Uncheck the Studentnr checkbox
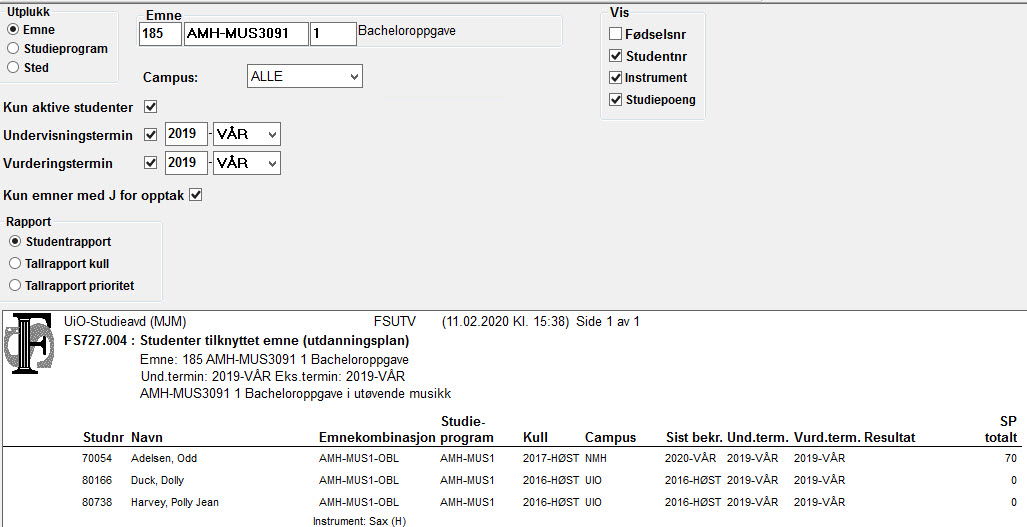Image resolution: width=1027 pixels, height=527 pixels. [x=616, y=56]
